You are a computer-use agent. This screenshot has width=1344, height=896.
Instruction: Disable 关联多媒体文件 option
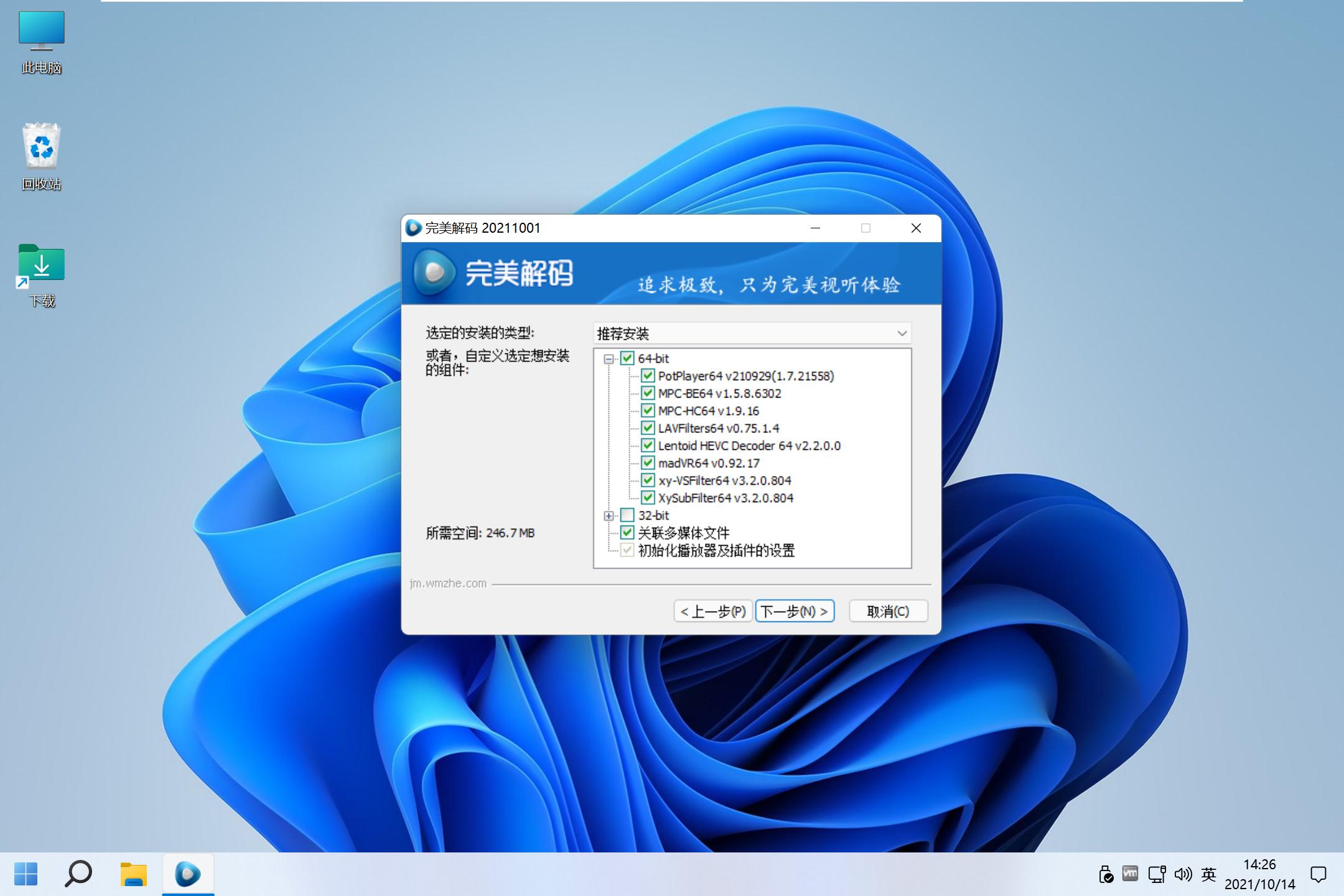pos(626,533)
